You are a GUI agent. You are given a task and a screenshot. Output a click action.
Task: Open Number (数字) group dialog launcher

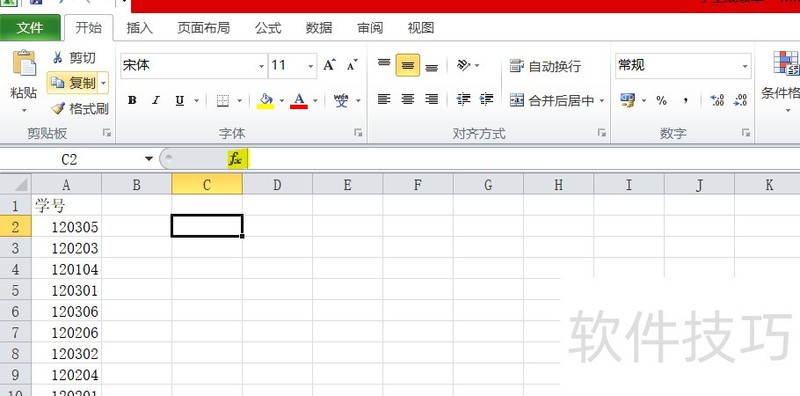tap(746, 133)
